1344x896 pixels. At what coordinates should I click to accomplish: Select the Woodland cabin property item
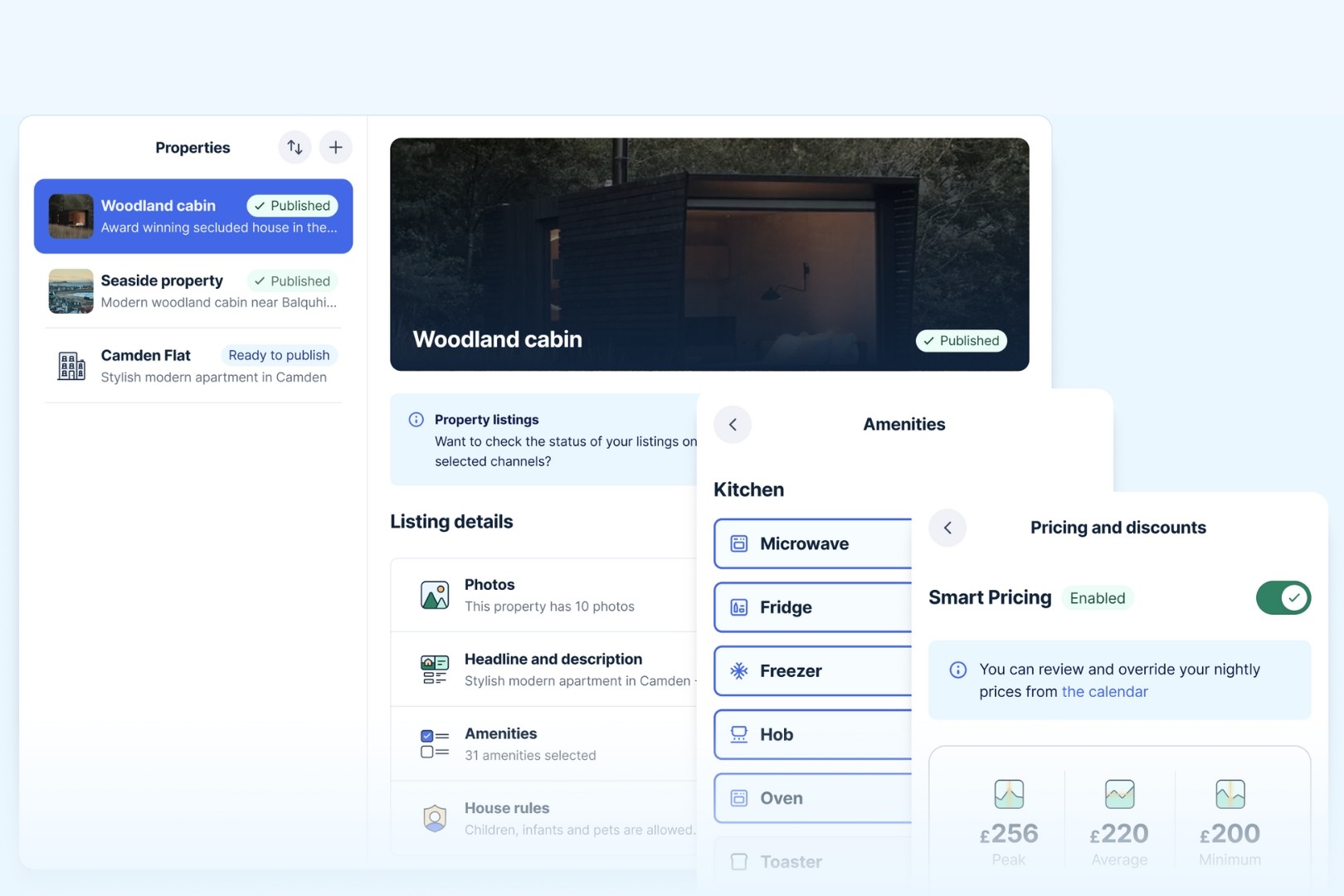coord(192,217)
